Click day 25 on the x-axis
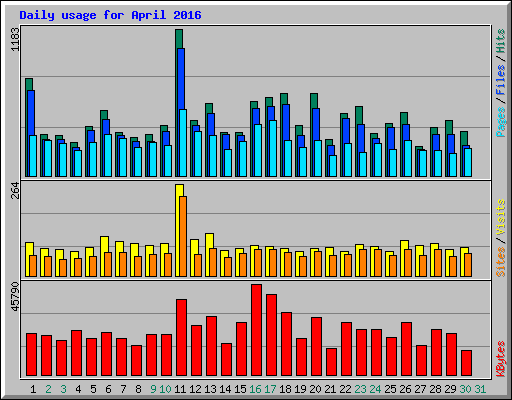 pyautogui.click(x=390, y=389)
